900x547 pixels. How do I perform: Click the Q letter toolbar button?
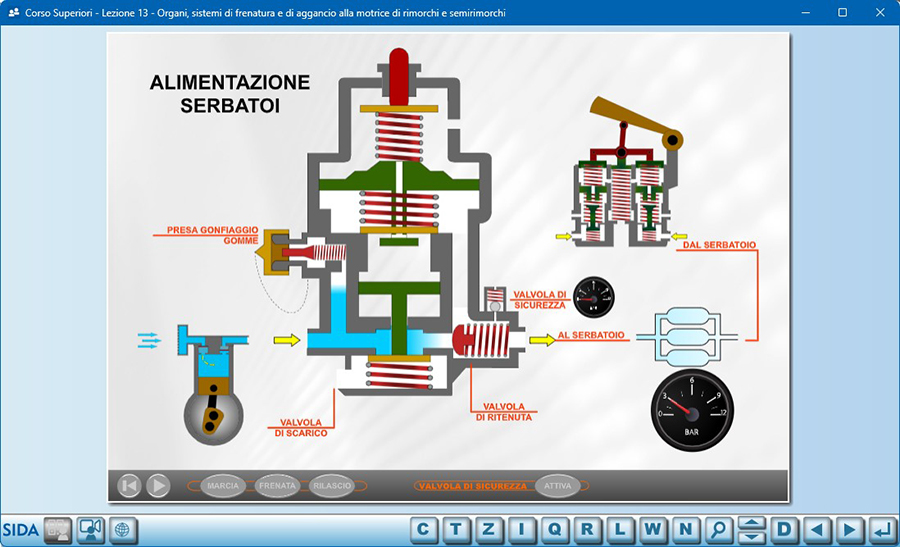tap(555, 529)
